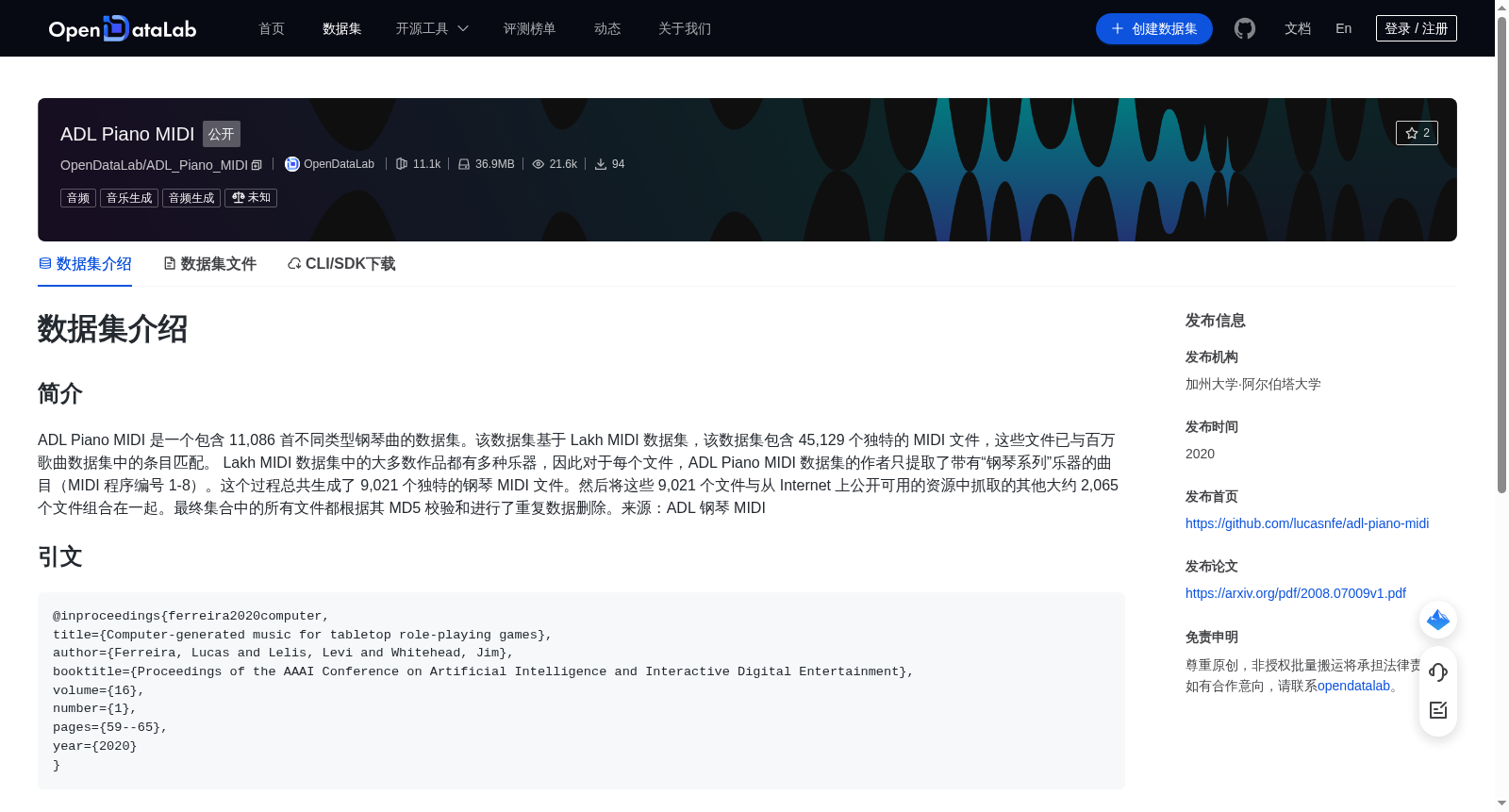This screenshot has height=812, width=1509.
Task: Expand the 开源工具 dropdown menu
Action: 432,29
